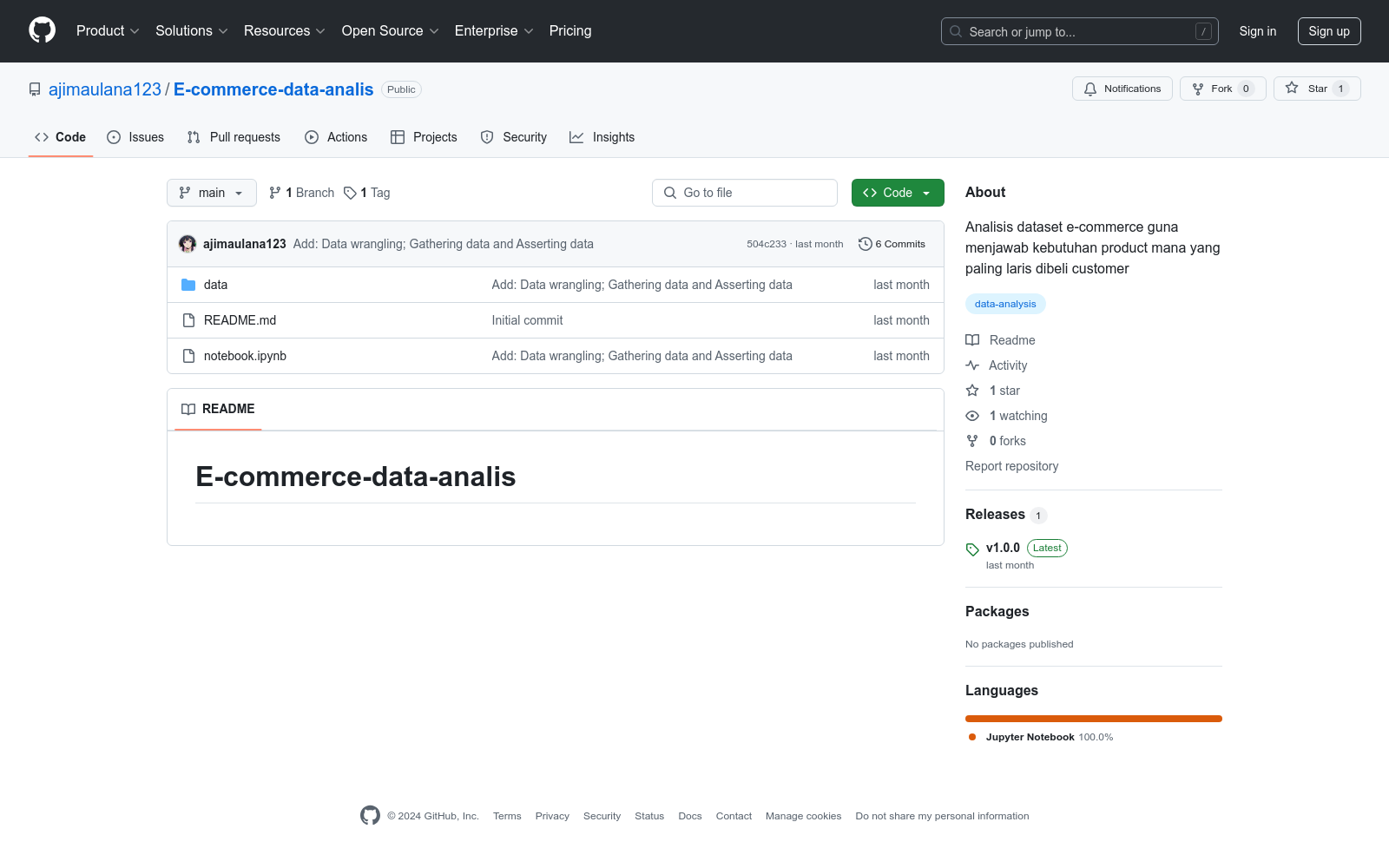Click the ajimaulana123 commit author avatar
The height and width of the screenshot is (868, 1389).
coord(188,244)
